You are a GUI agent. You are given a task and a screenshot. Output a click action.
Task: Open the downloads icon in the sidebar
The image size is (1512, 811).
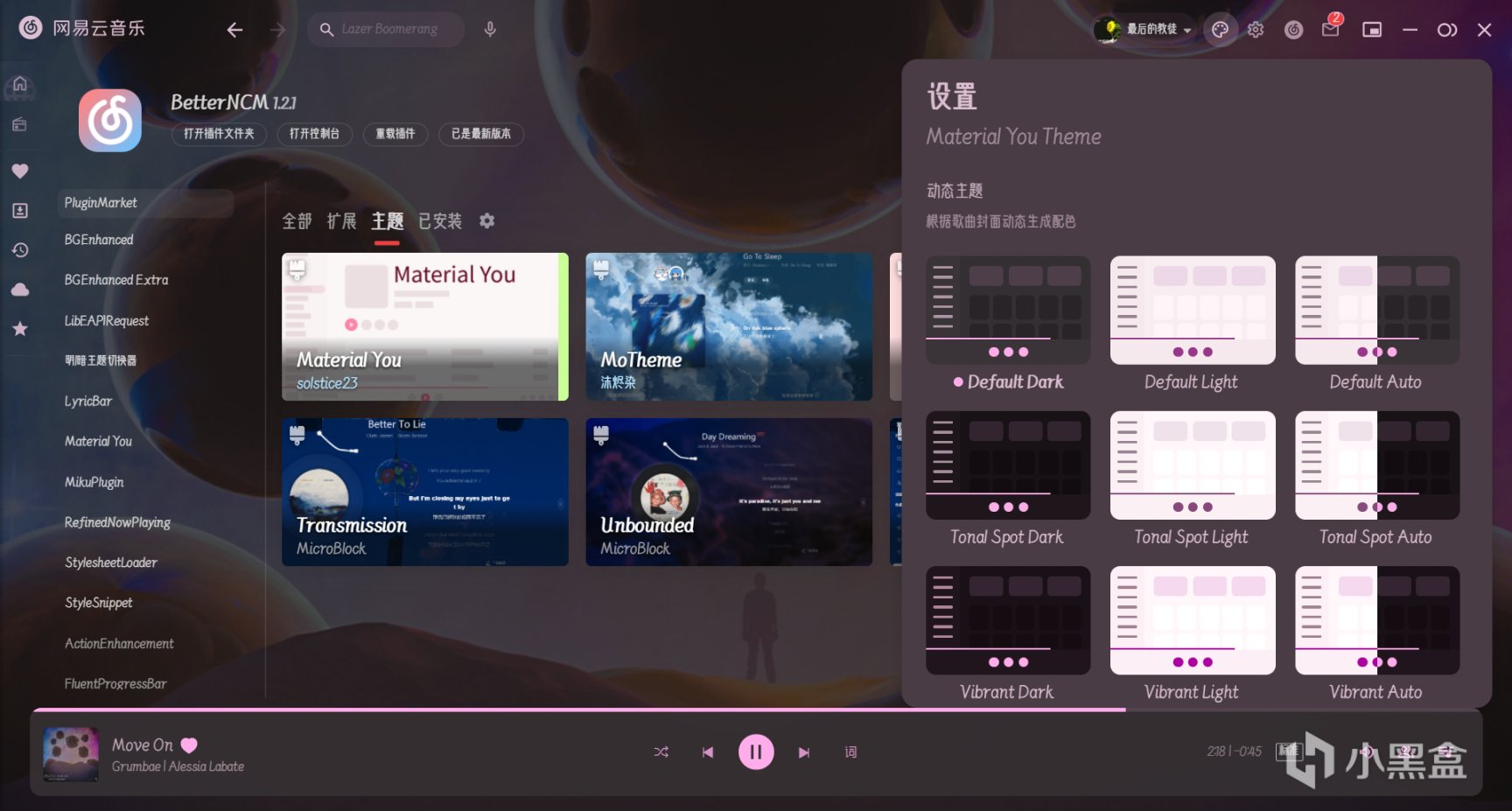[x=20, y=211]
